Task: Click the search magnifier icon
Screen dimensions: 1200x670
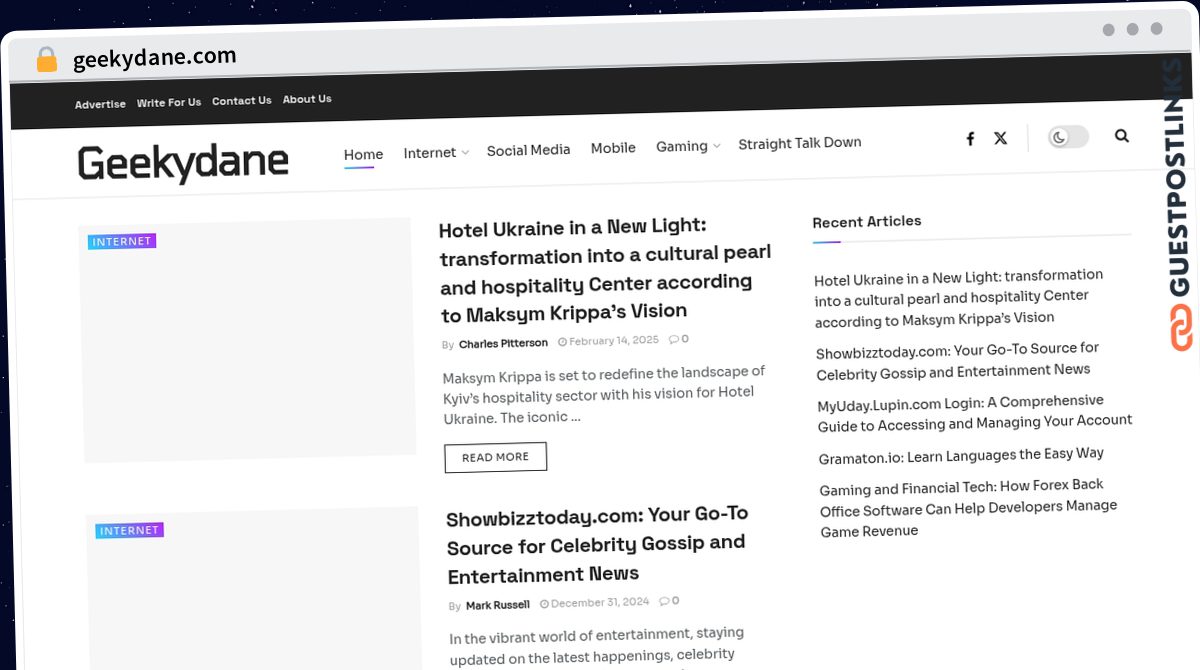Action: [1122, 136]
